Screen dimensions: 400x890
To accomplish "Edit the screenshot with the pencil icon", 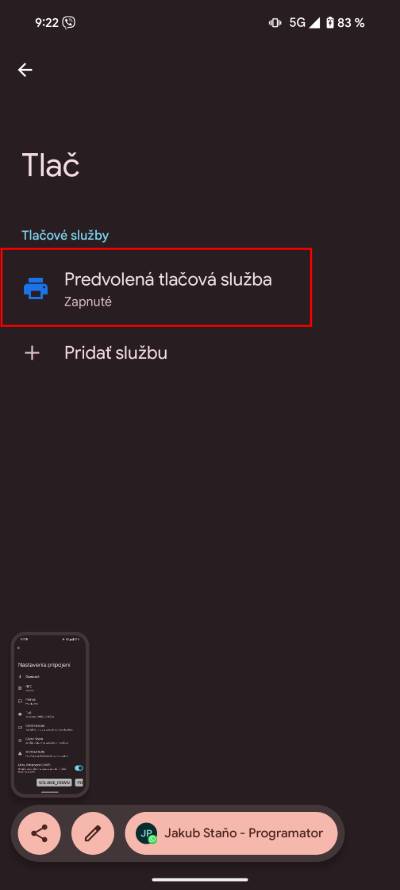I will coord(92,833).
